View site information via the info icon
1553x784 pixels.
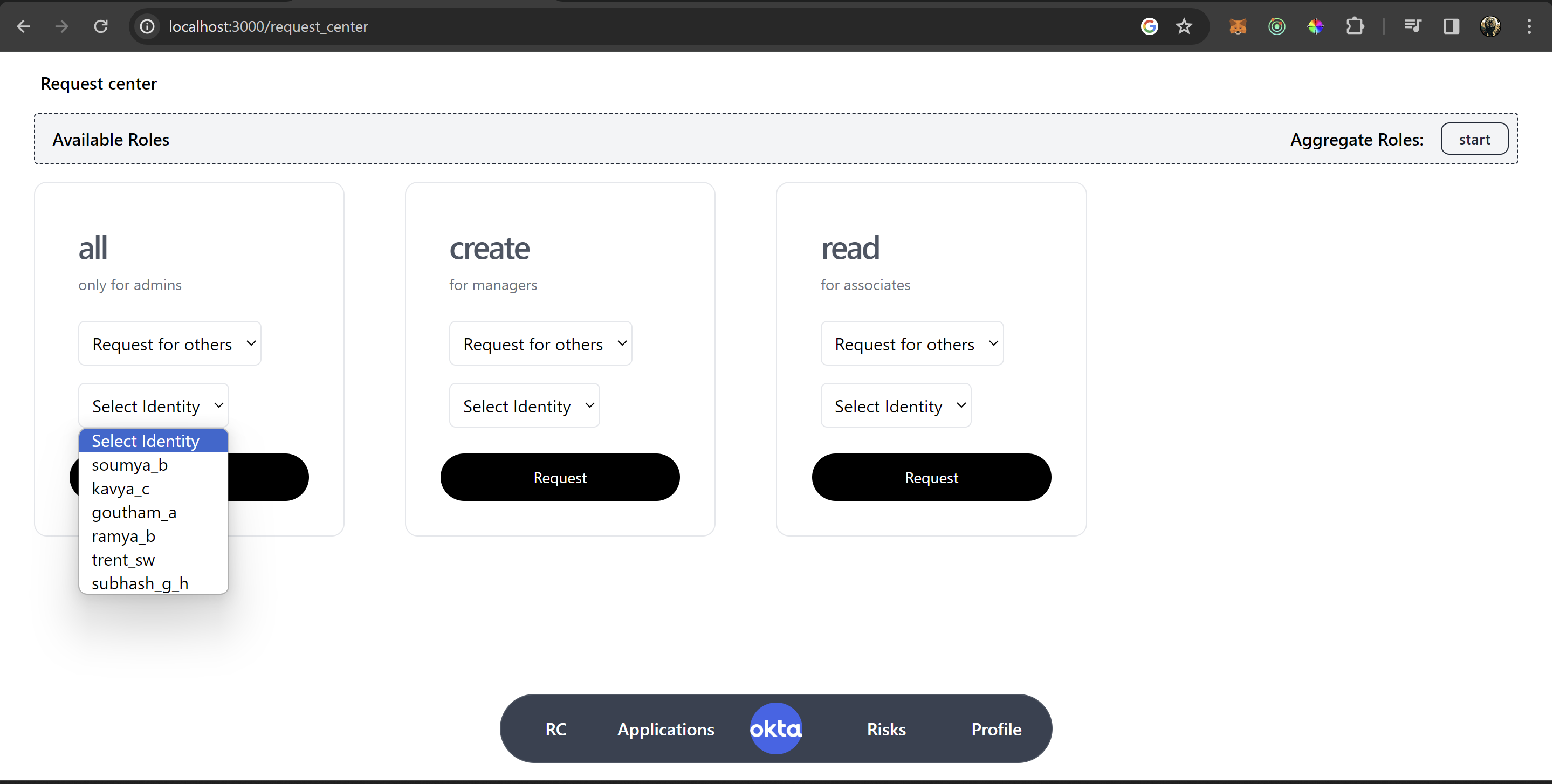click(147, 26)
